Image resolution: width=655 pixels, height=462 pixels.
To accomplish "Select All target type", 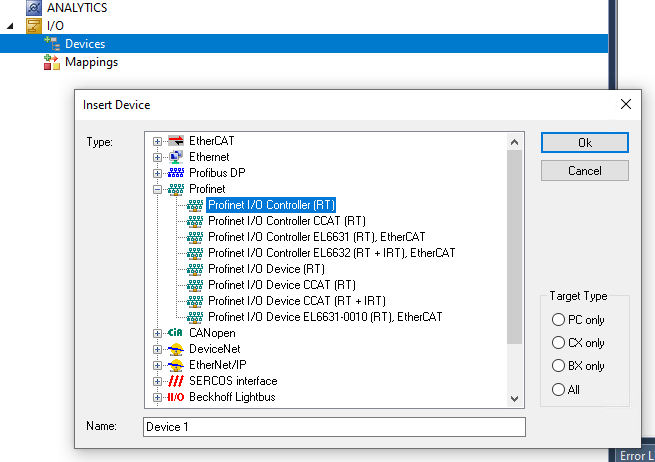I will coord(558,389).
